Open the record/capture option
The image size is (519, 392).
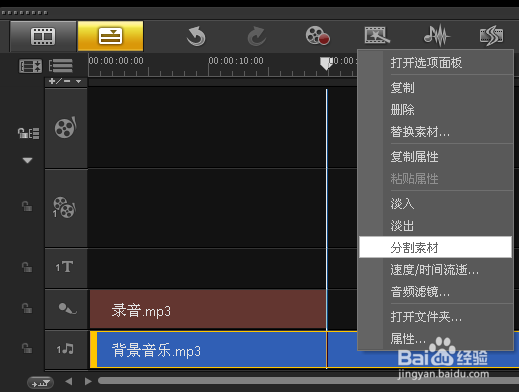[x=317, y=35]
